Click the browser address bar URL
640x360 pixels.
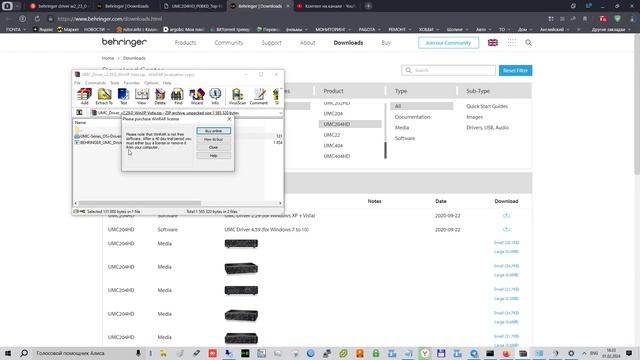110,19
